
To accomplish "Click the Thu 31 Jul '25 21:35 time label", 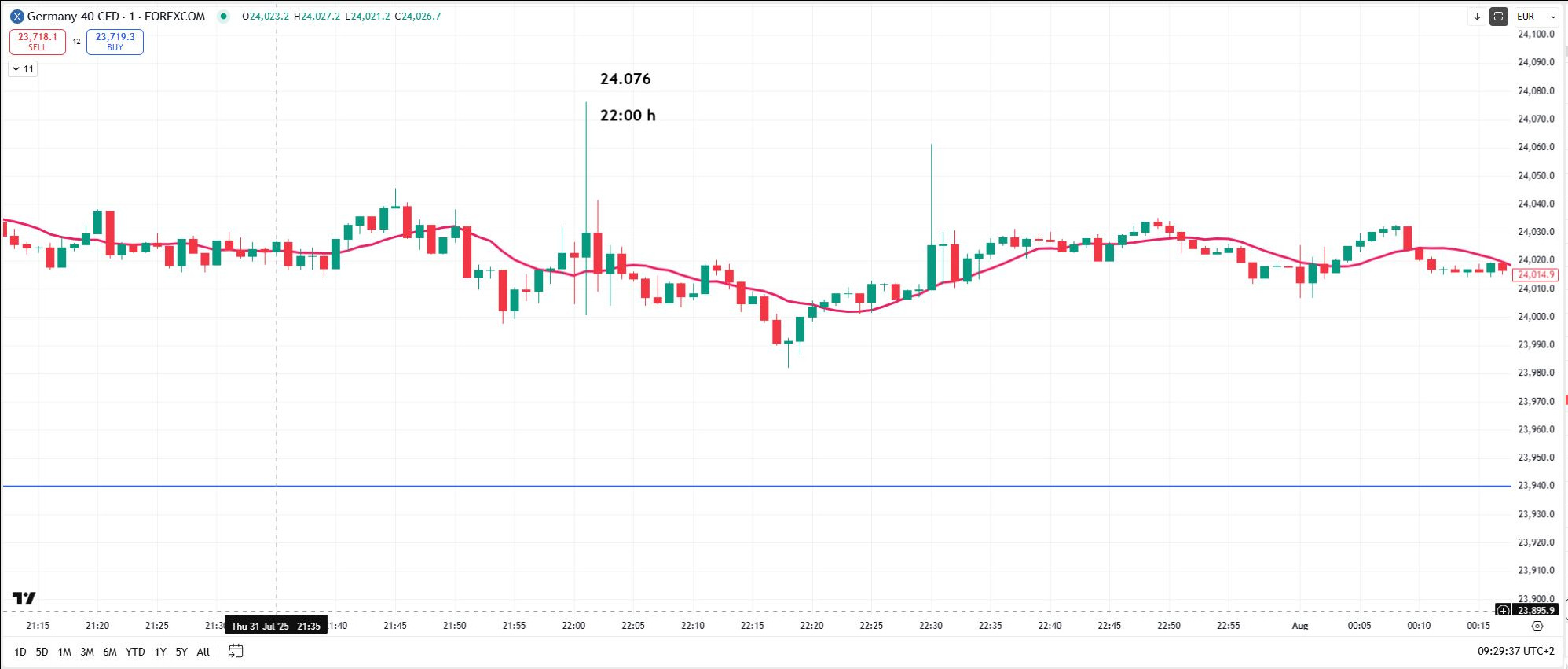I will (x=276, y=626).
